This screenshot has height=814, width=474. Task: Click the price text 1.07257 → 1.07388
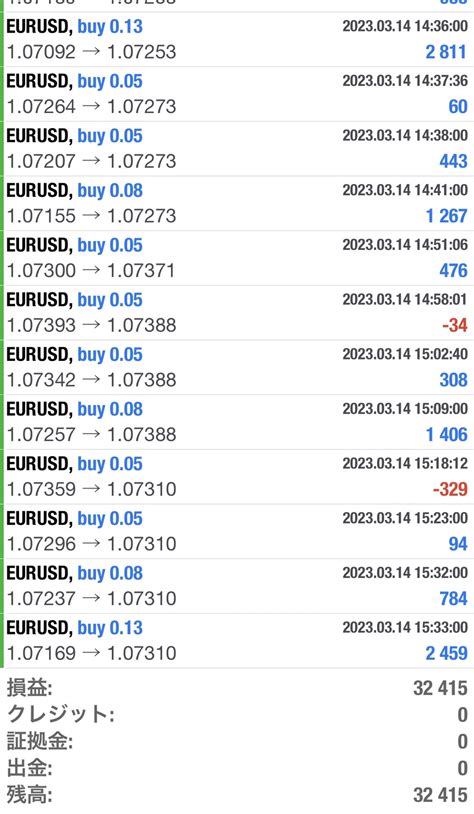click(91, 435)
